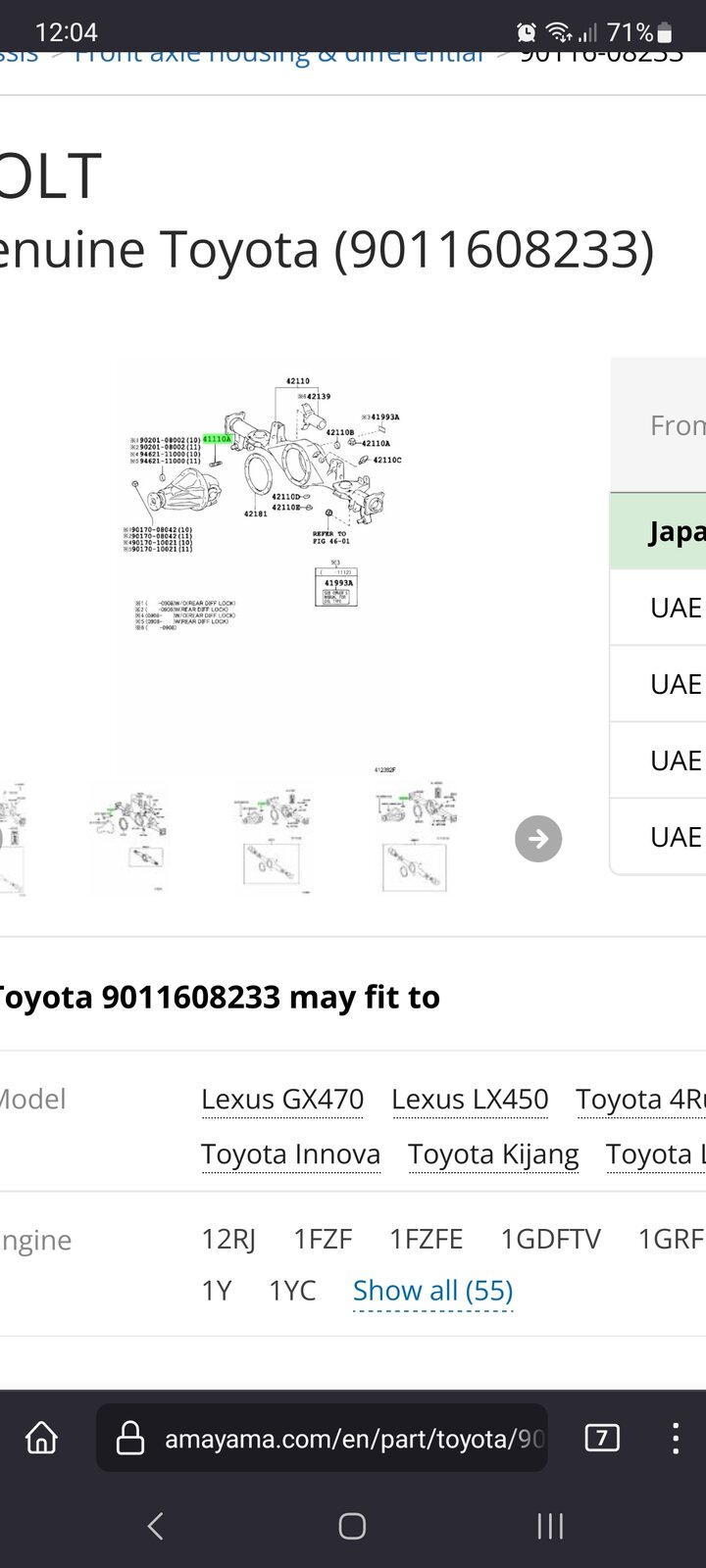Select the third diagram thumbnail
The image size is (706, 1568).
(273, 839)
